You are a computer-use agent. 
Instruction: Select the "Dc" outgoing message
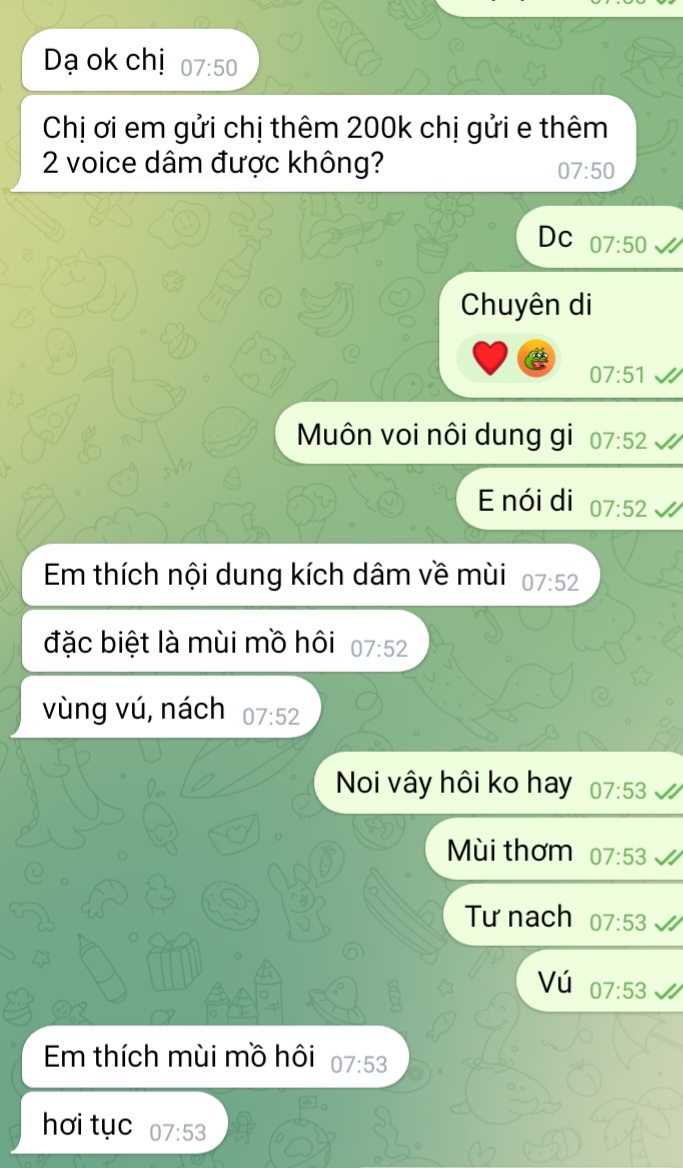tap(600, 238)
